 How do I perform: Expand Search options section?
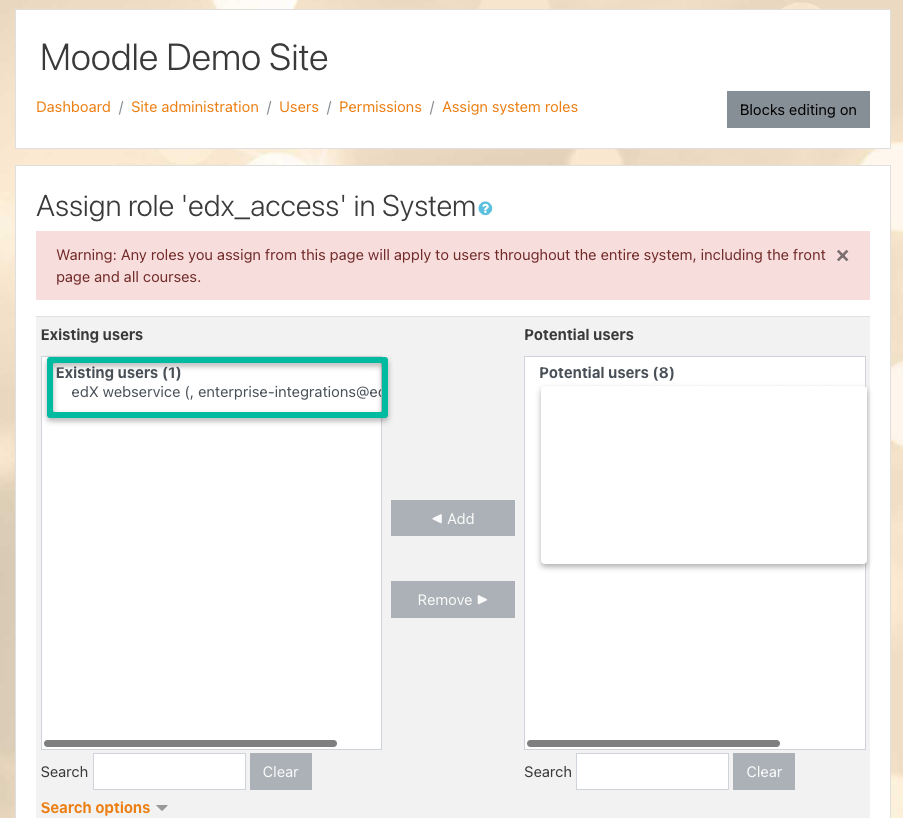[104, 807]
